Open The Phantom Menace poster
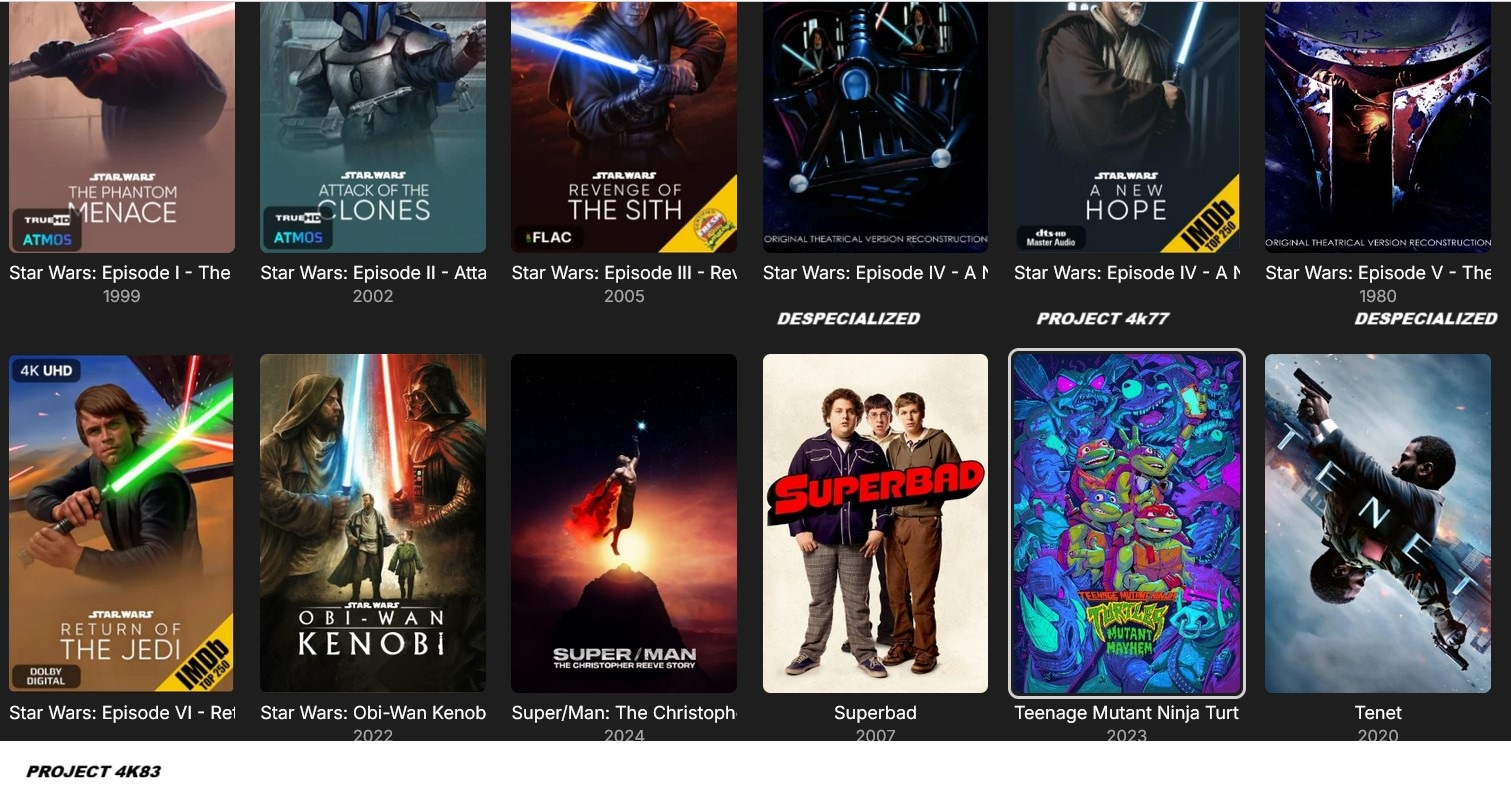Image resolution: width=1511 pixels, height=788 pixels. (122, 127)
